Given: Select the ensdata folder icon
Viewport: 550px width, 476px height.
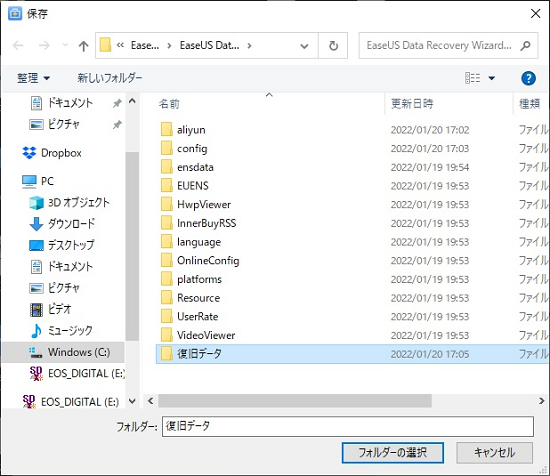Looking at the screenshot, I should 167,167.
